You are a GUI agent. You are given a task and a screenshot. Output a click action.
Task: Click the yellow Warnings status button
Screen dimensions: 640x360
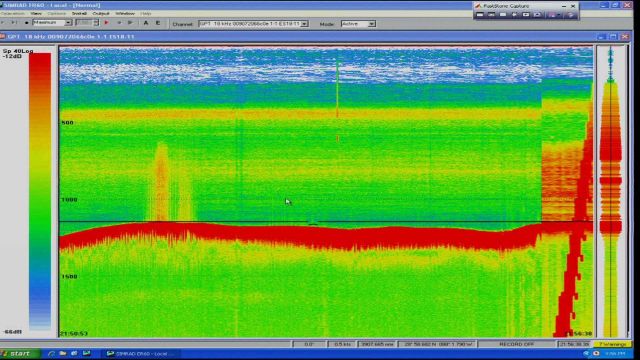612,344
